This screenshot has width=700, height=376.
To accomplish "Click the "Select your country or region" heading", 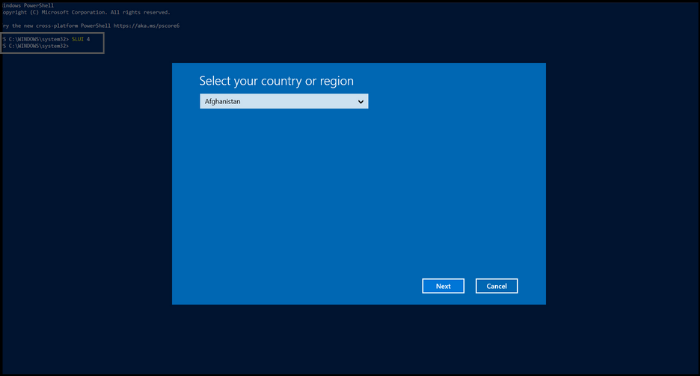I will click(x=276, y=81).
